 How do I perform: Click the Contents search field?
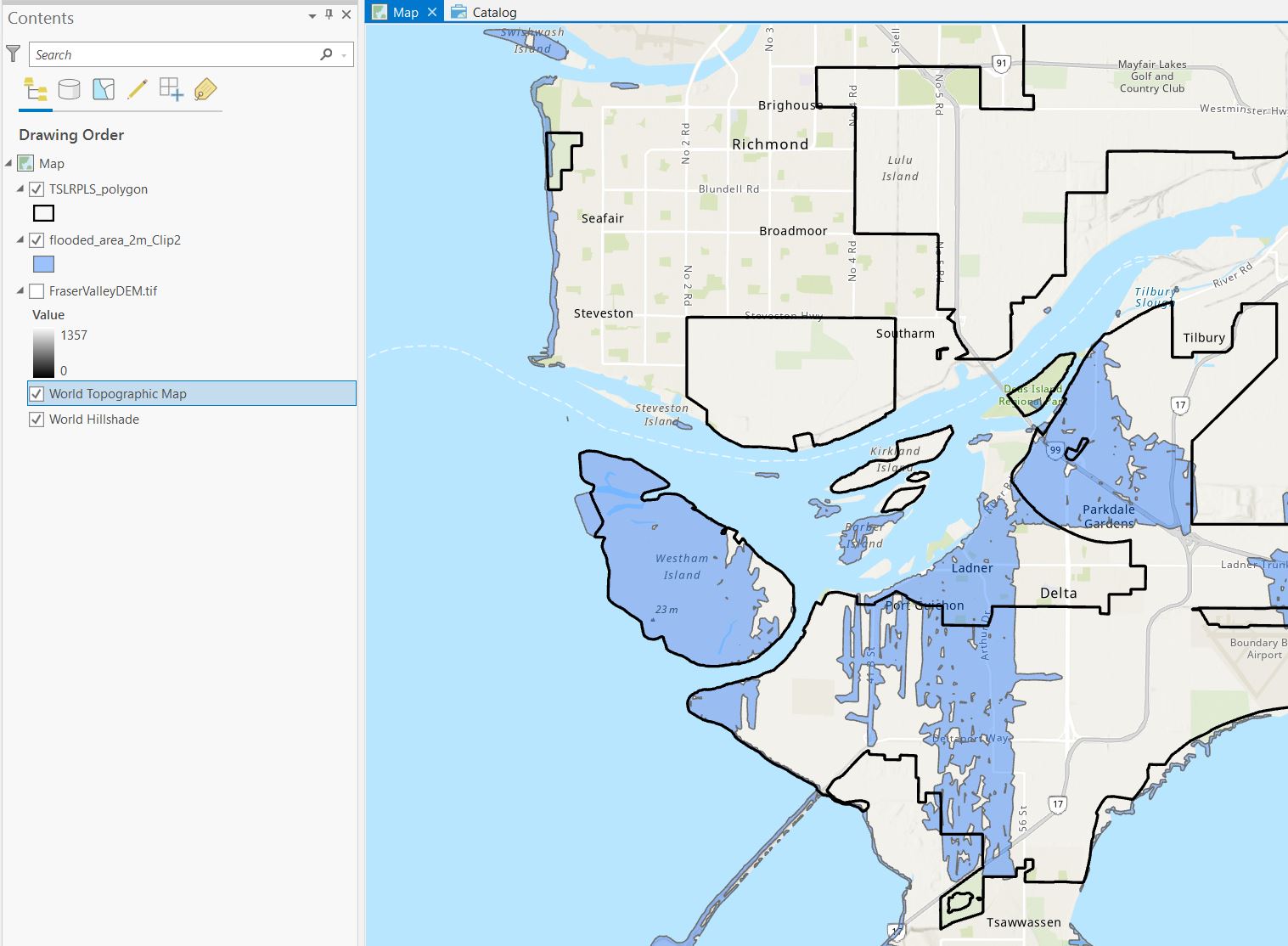pyautogui.click(x=174, y=54)
